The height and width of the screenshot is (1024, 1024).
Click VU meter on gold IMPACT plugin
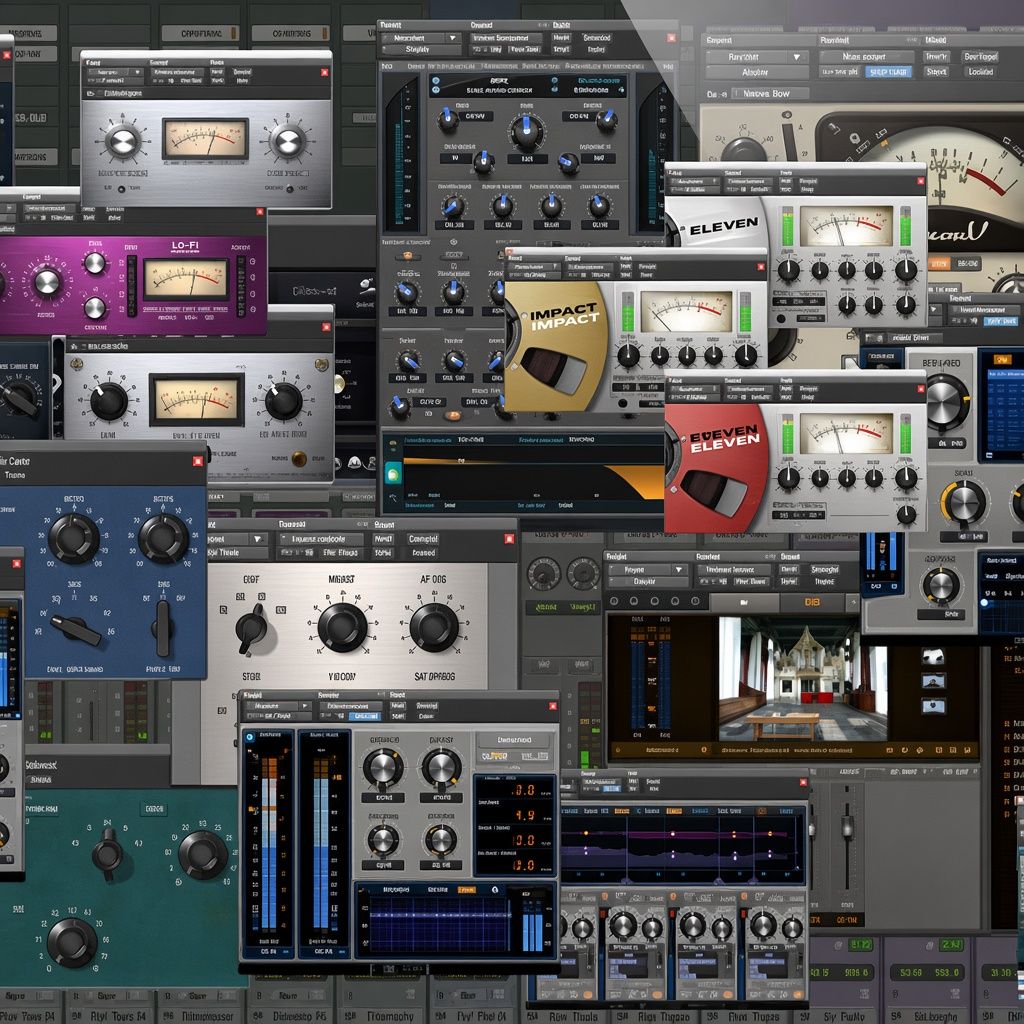click(685, 312)
